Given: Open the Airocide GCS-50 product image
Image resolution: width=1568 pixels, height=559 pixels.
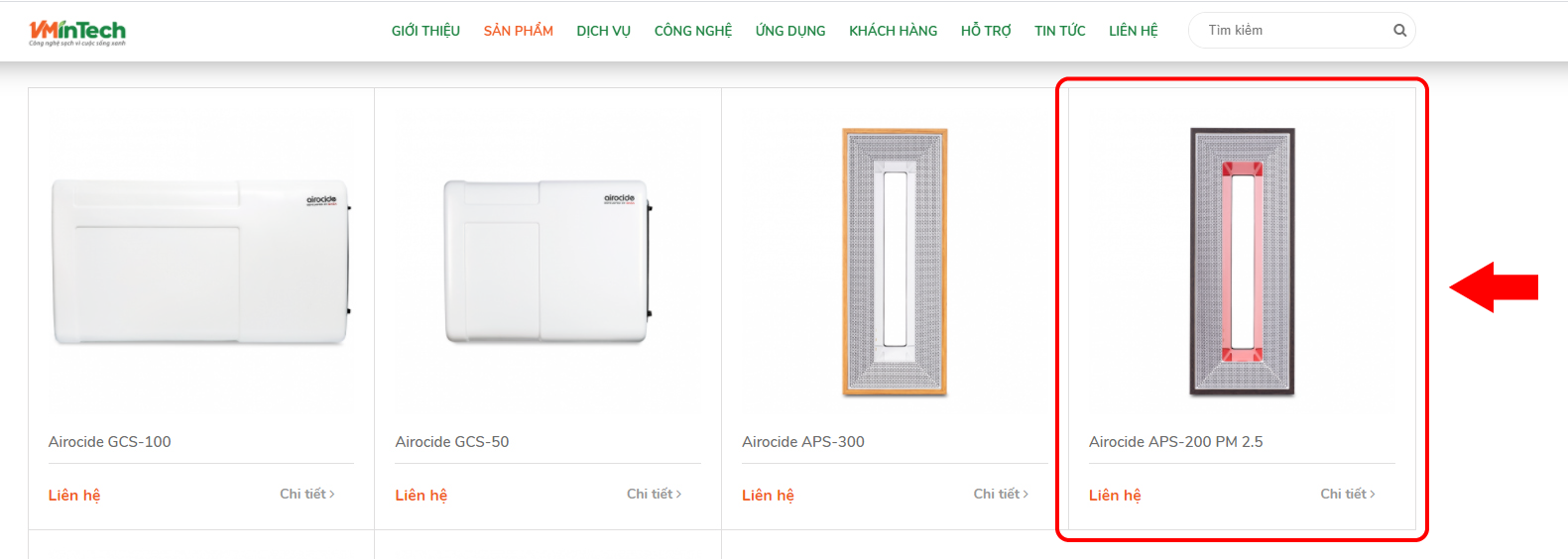Looking at the screenshot, I should [547, 262].
